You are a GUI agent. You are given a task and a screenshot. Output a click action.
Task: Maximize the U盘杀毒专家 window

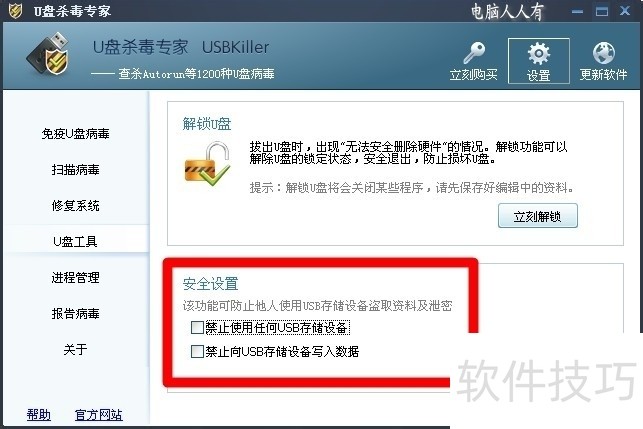click(x=602, y=11)
